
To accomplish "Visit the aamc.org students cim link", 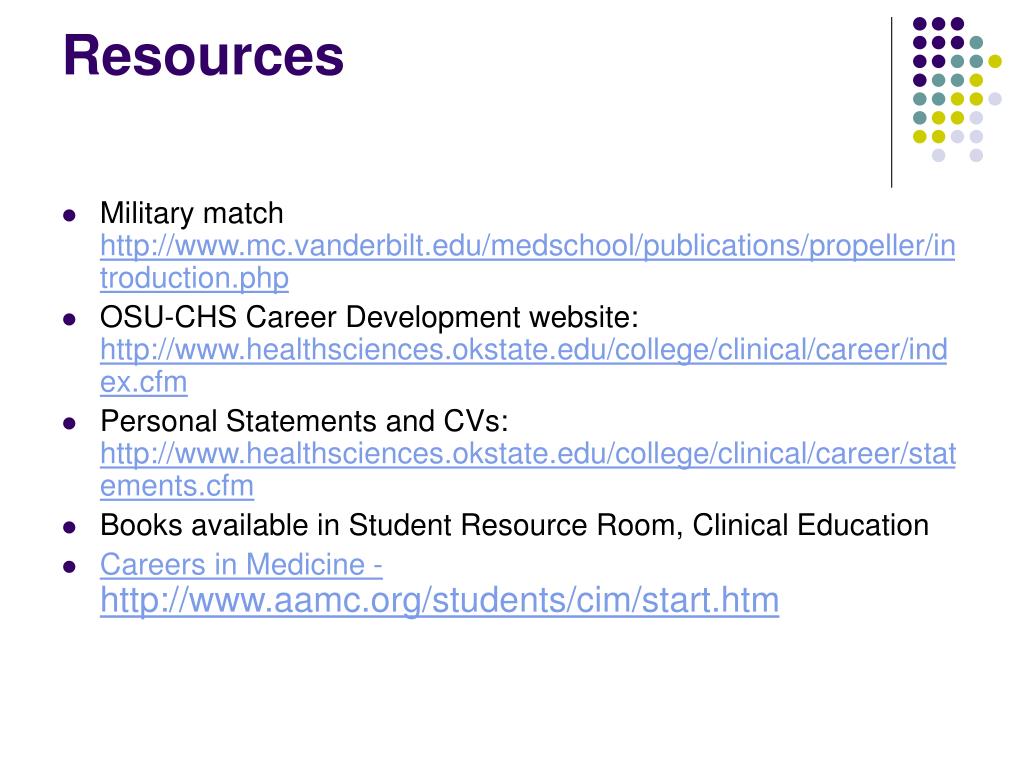I will tap(440, 600).
